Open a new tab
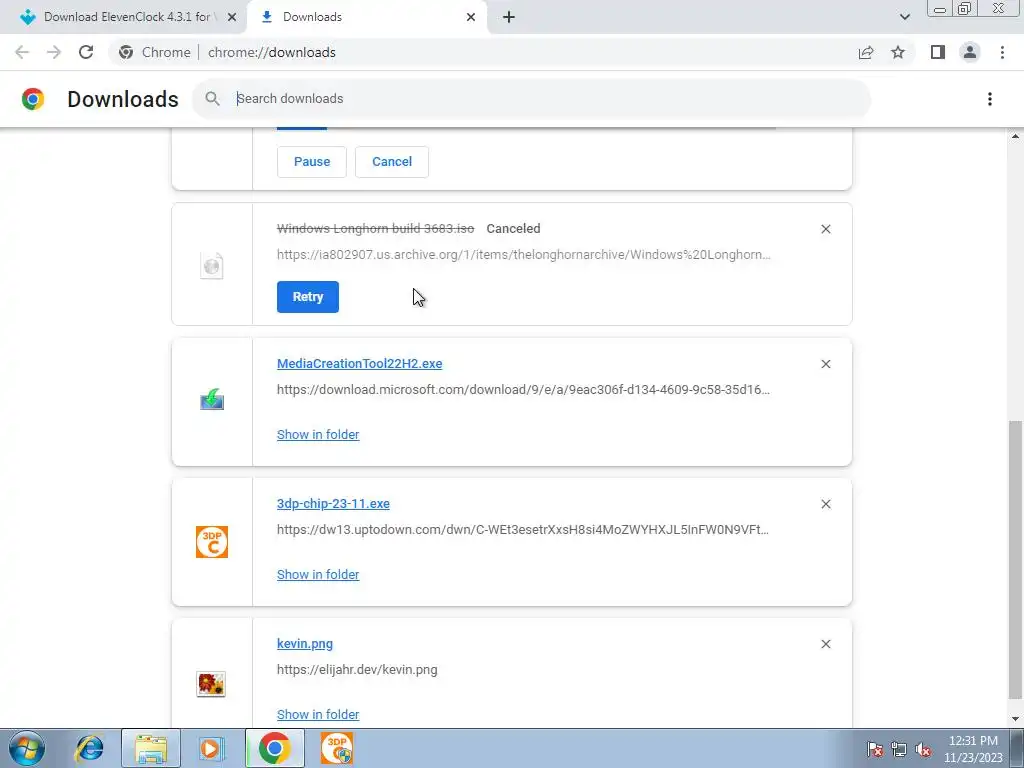Image resolution: width=1024 pixels, height=768 pixels. click(x=509, y=17)
